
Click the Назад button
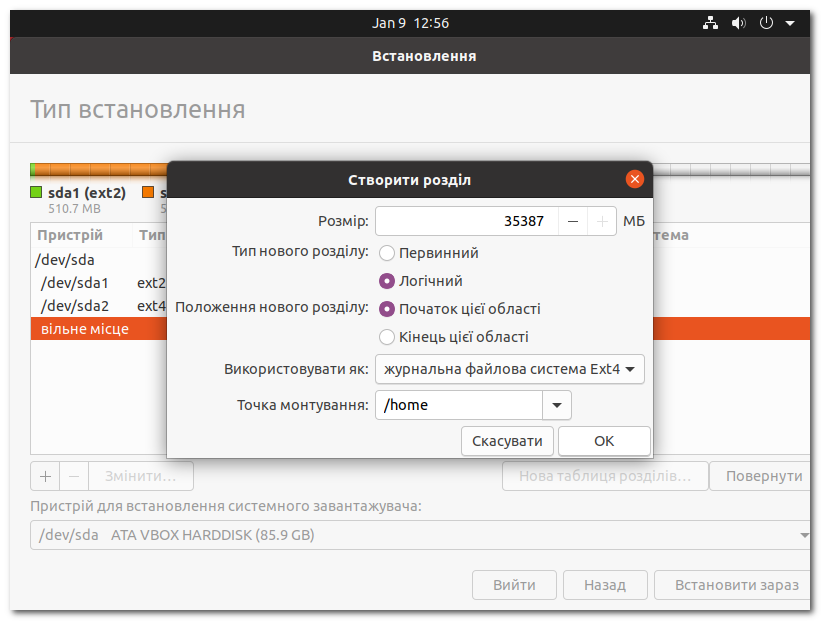coord(605,585)
